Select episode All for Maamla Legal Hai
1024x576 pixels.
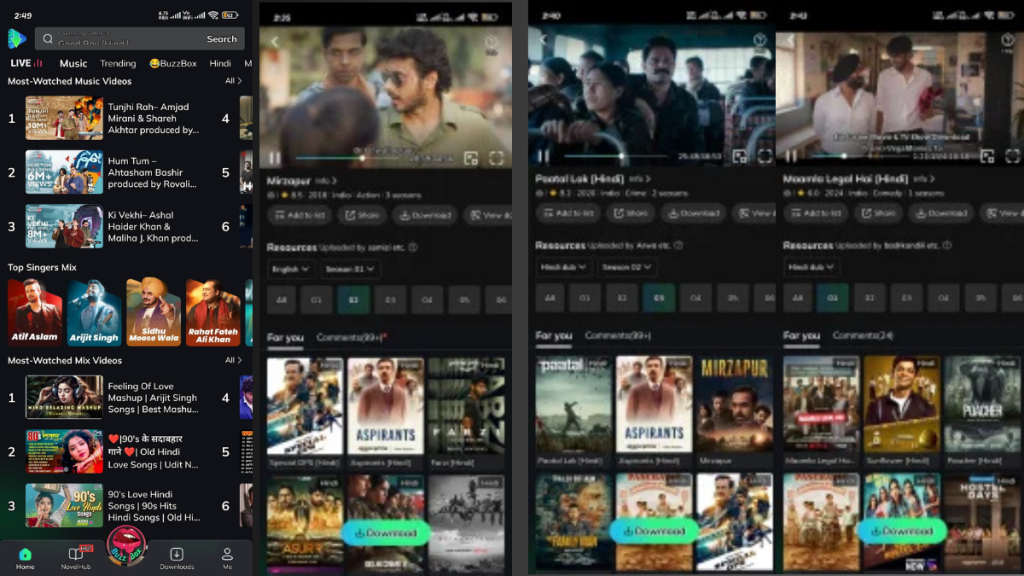[798, 298]
